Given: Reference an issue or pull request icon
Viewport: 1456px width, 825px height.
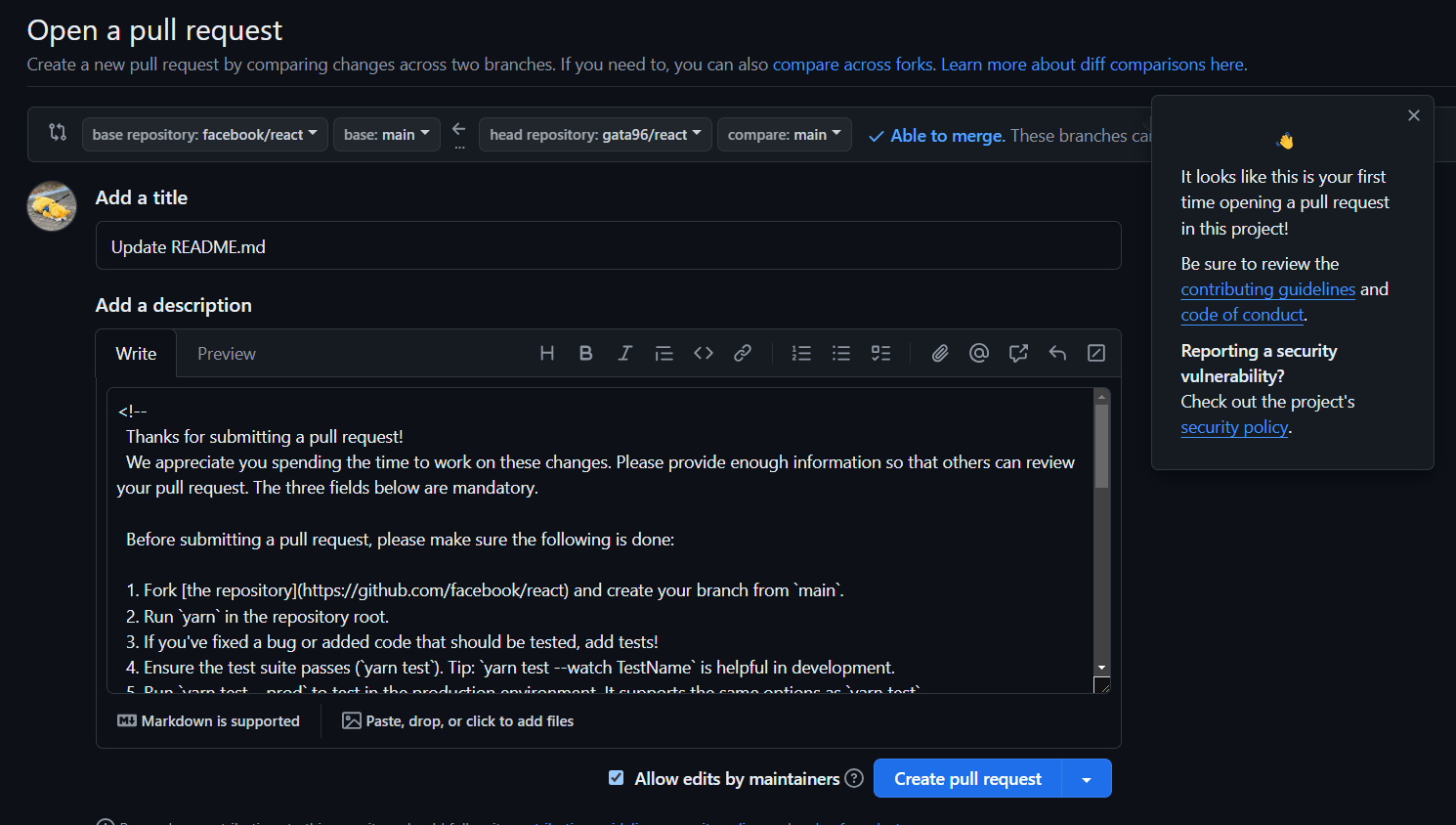Looking at the screenshot, I should coord(1018,353).
